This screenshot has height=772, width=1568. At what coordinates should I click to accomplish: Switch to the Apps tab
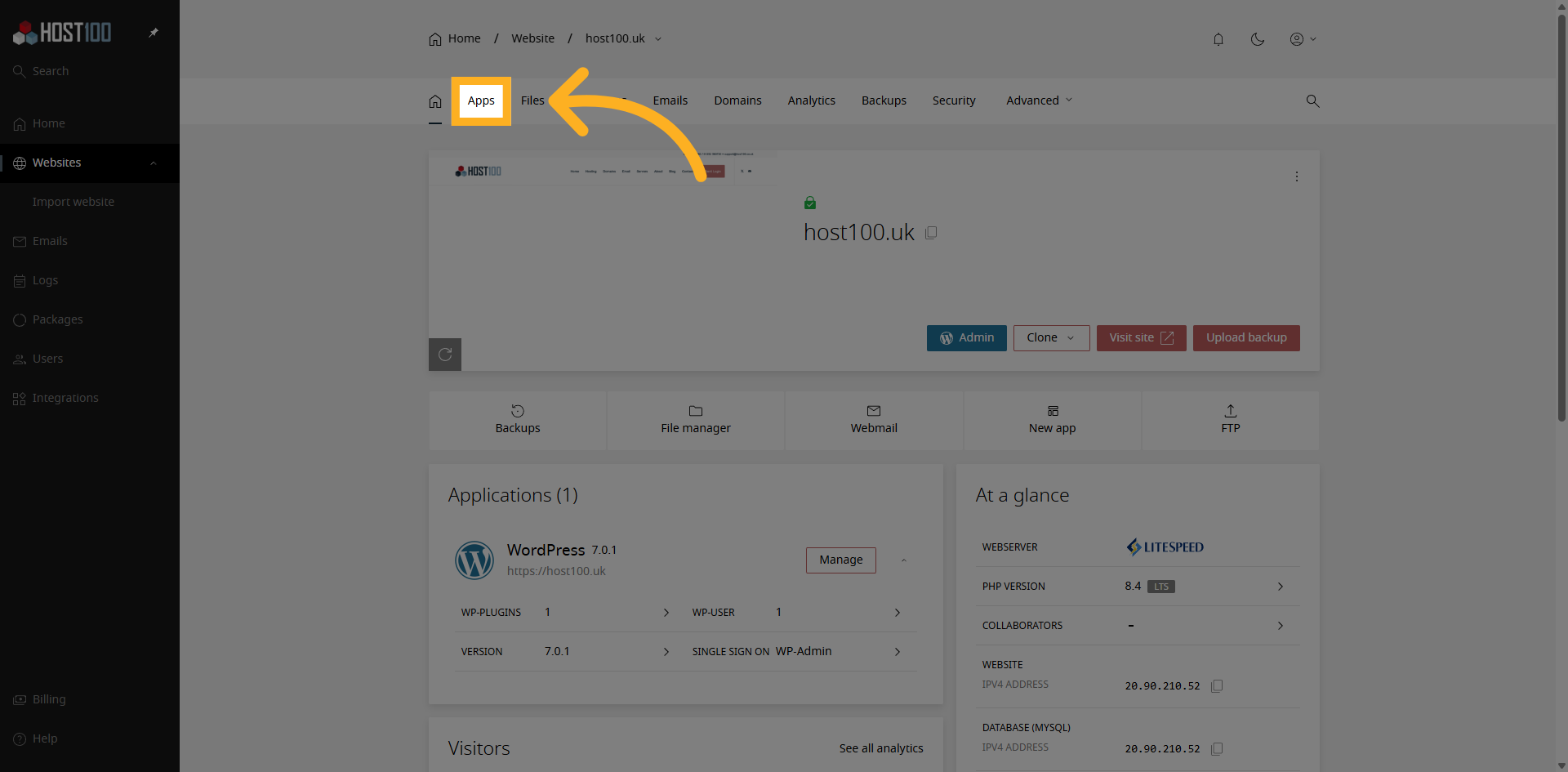[481, 100]
